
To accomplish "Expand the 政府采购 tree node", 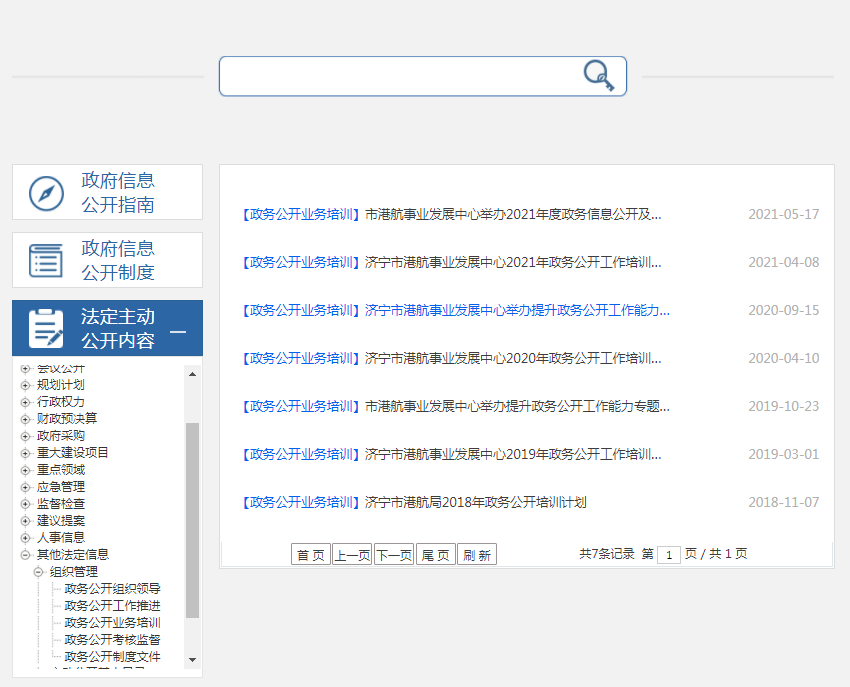I will click(x=26, y=436).
